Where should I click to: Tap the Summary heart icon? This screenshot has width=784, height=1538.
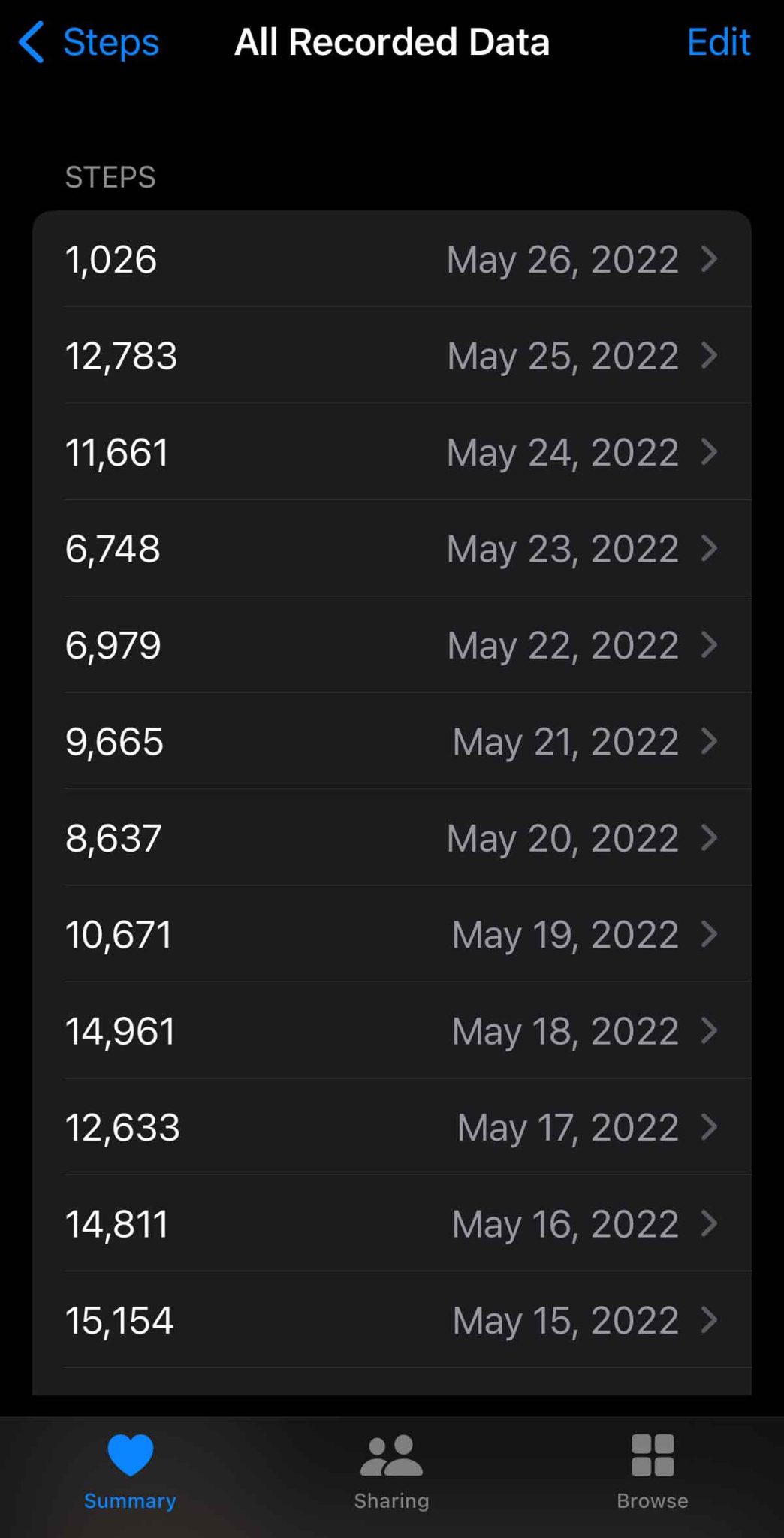pyautogui.click(x=130, y=1454)
